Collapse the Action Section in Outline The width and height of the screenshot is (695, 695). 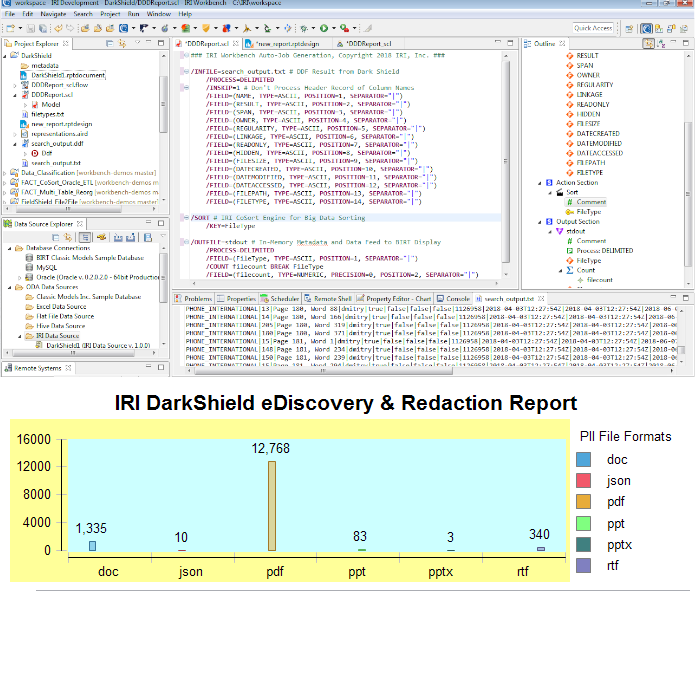coord(540,183)
